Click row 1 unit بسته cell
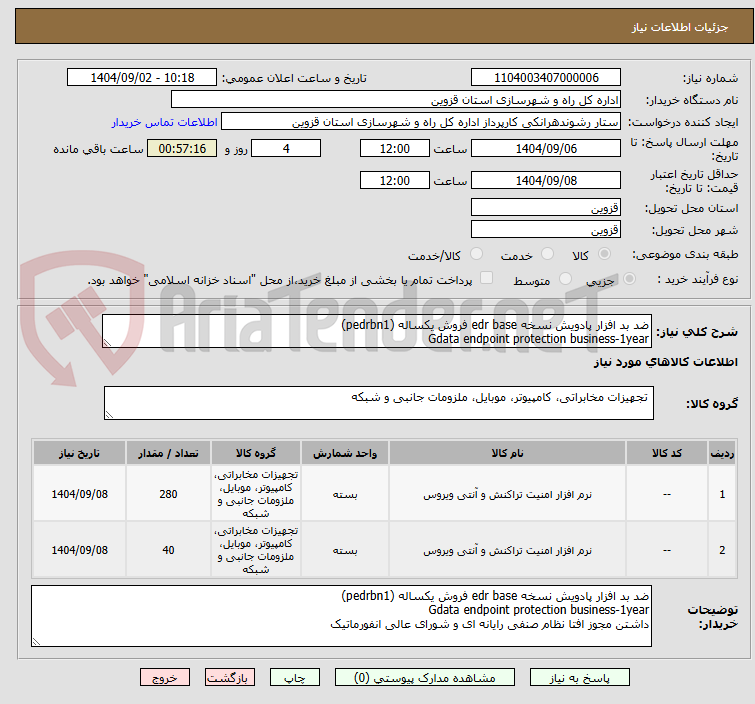The image size is (755, 704). 345,494
